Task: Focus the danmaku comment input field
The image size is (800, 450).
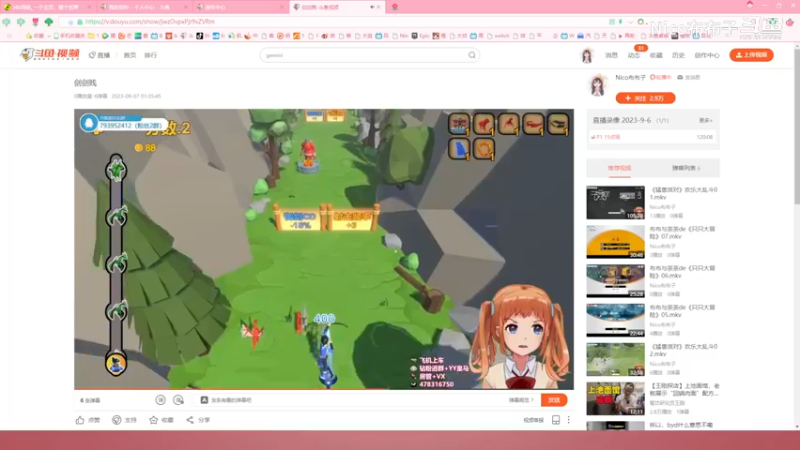Action: [357, 400]
